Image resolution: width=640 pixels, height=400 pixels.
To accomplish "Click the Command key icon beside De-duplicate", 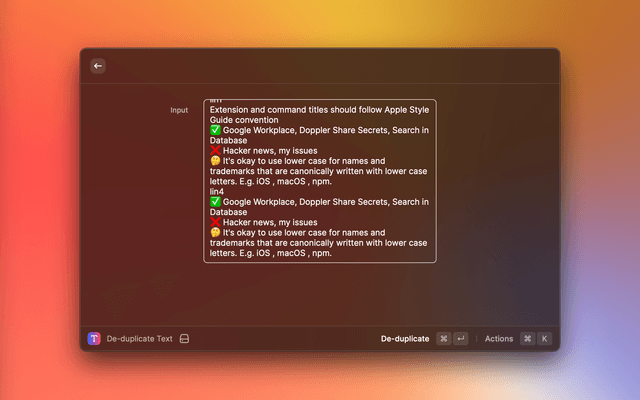I will coord(444,339).
